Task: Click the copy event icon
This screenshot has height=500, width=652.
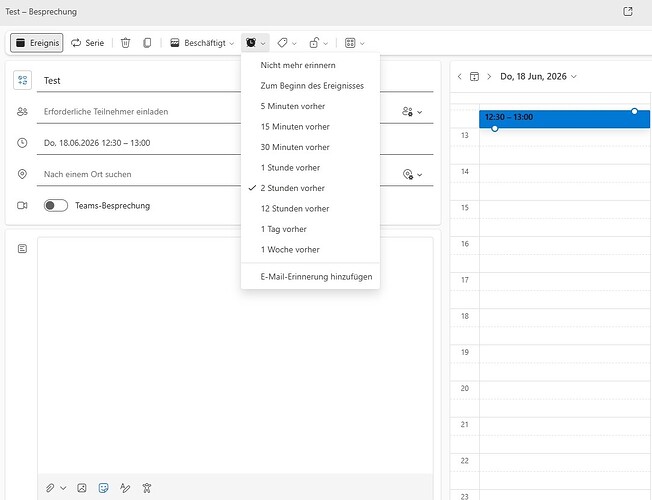Action: point(147,43)
